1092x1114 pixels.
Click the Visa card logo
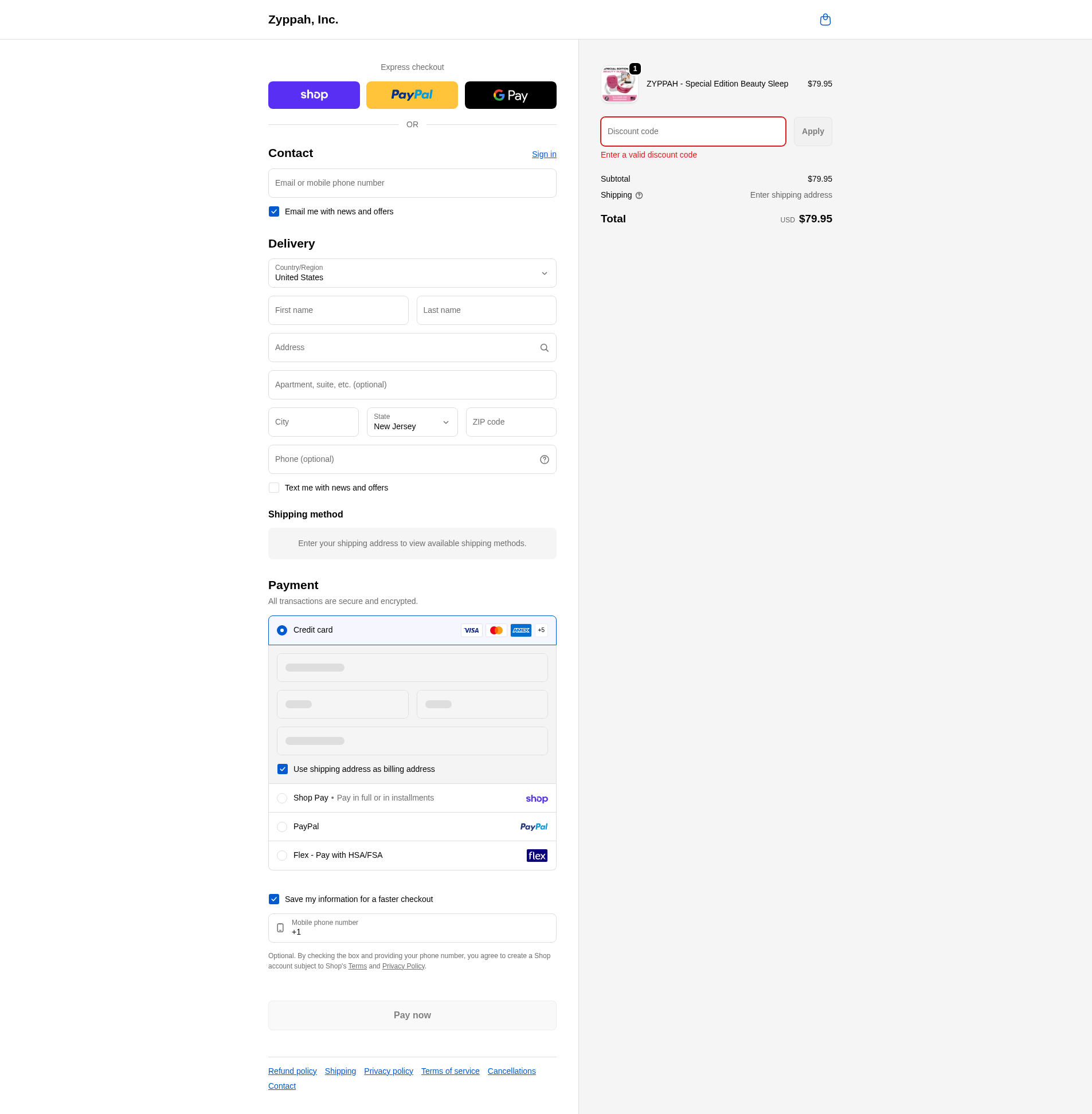click(x=471, y=630)
